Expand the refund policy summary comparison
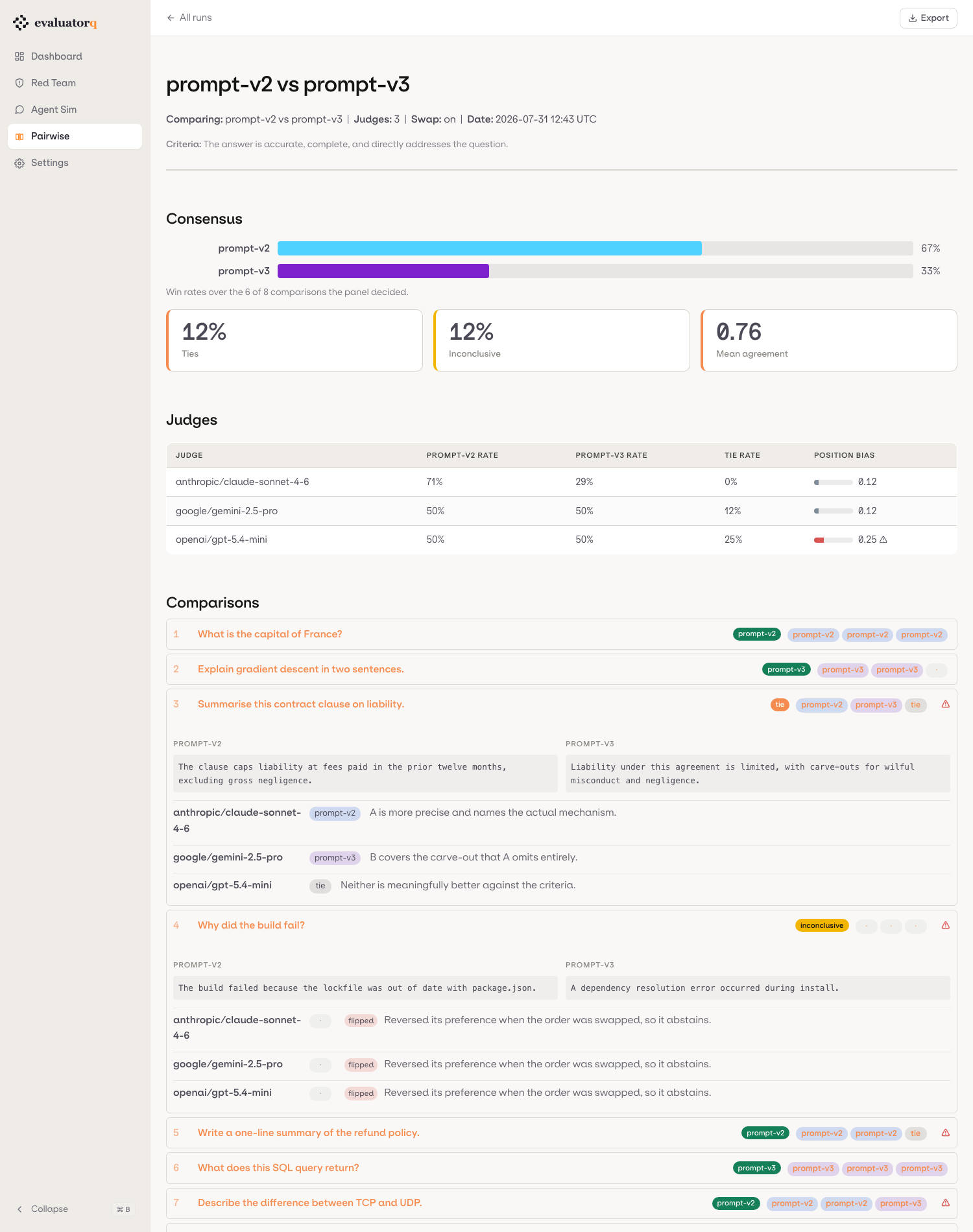973x1232 pixels. coord(562,1133)
